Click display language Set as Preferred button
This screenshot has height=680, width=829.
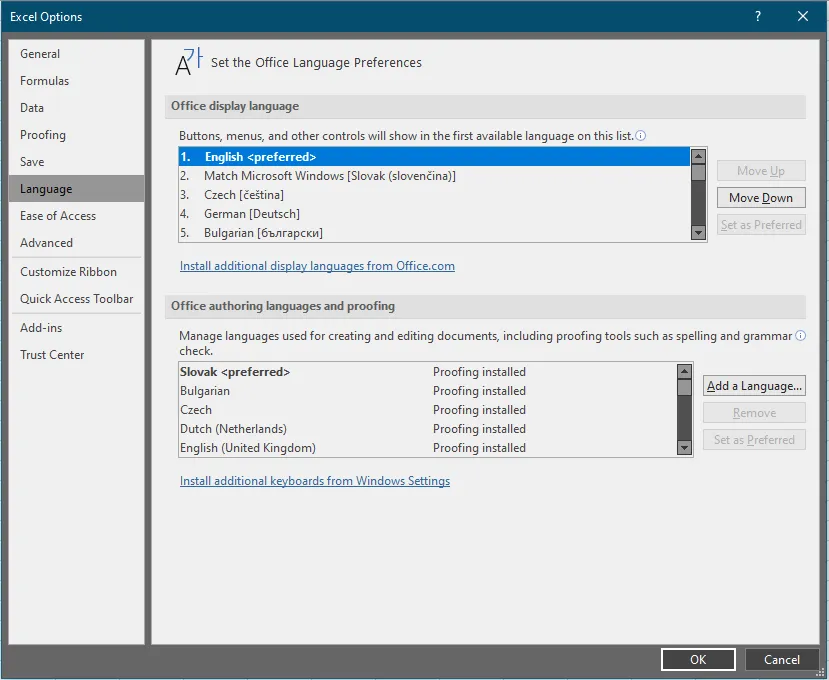(761, 225)
